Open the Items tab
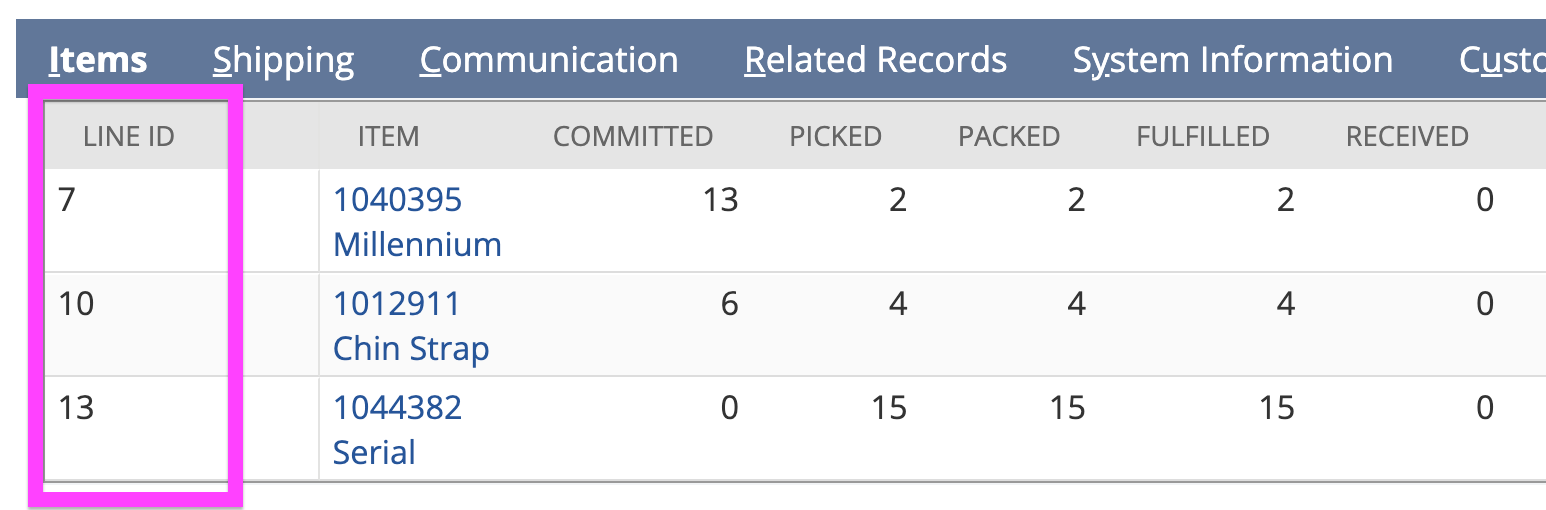 (98, 60)
